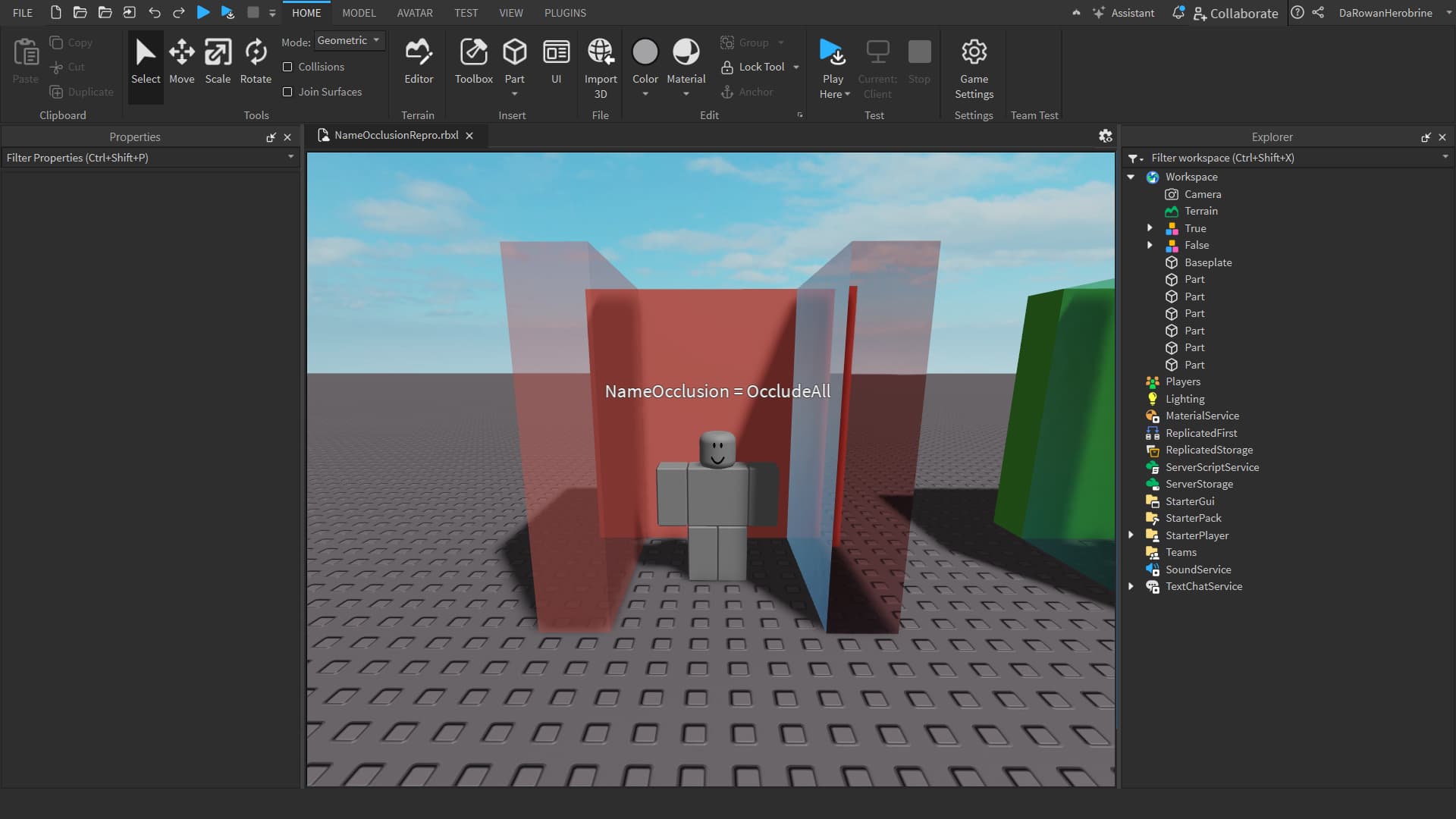Select ServerScriptService in Explorer
Screen dimensions: 1456x819
coord(1212,467)
